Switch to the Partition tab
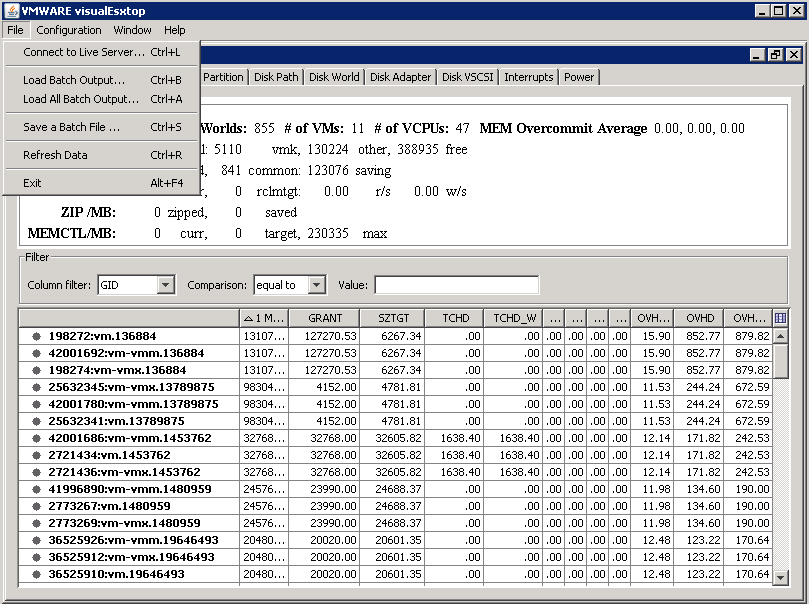 tap(223, 77)
